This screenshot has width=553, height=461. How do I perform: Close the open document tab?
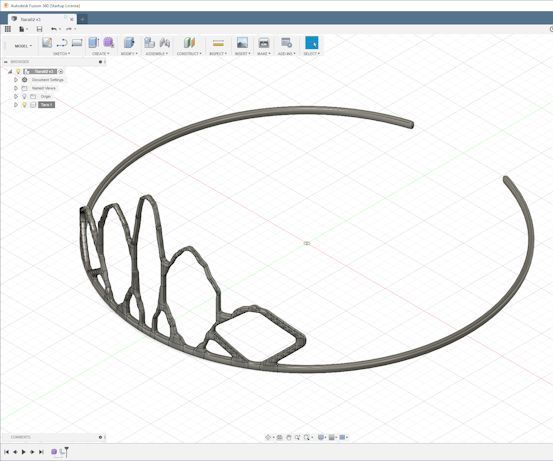[72, 19]
